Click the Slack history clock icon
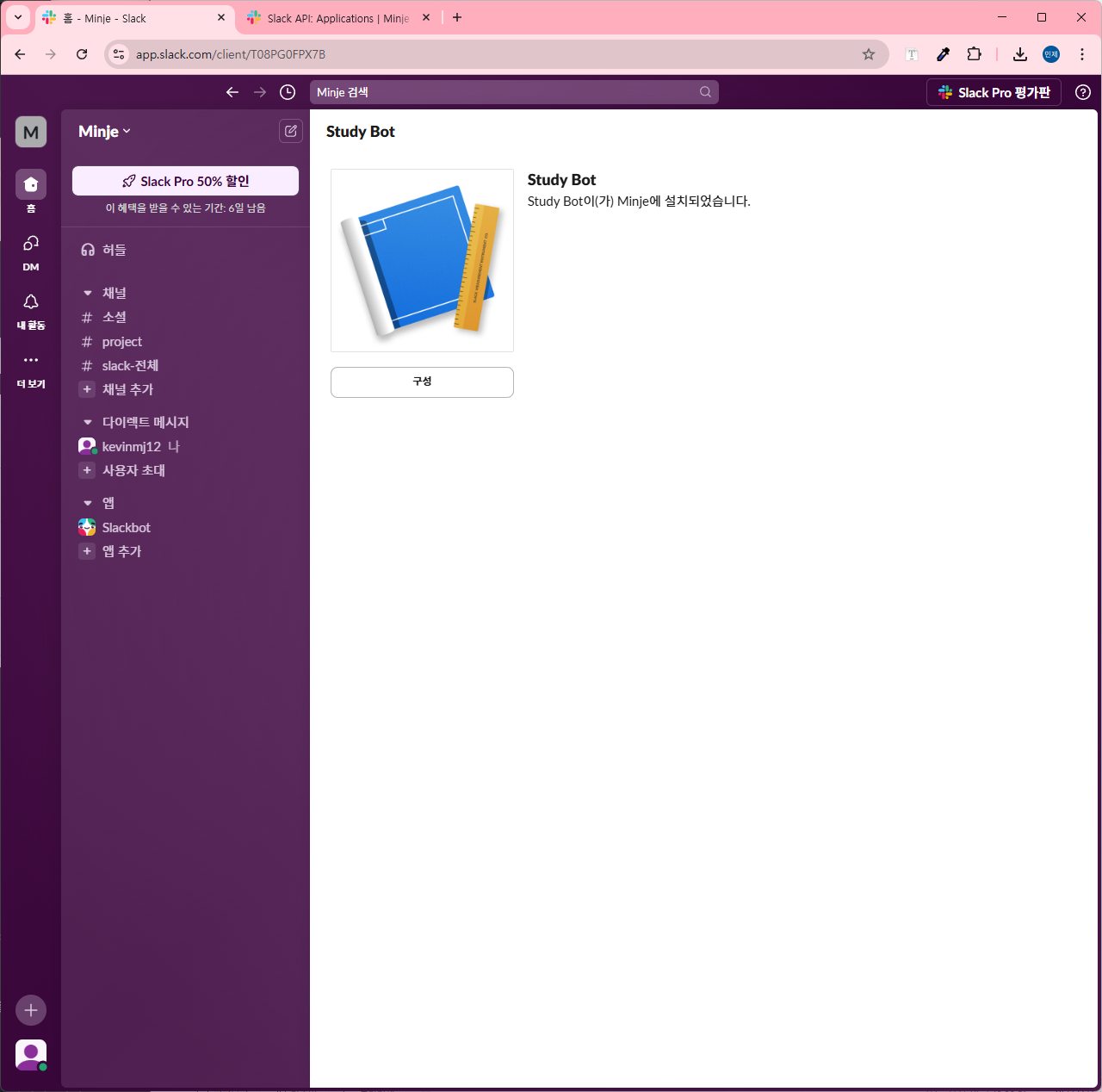The height and width of the screenshot is (1092, 1102). 288,92
